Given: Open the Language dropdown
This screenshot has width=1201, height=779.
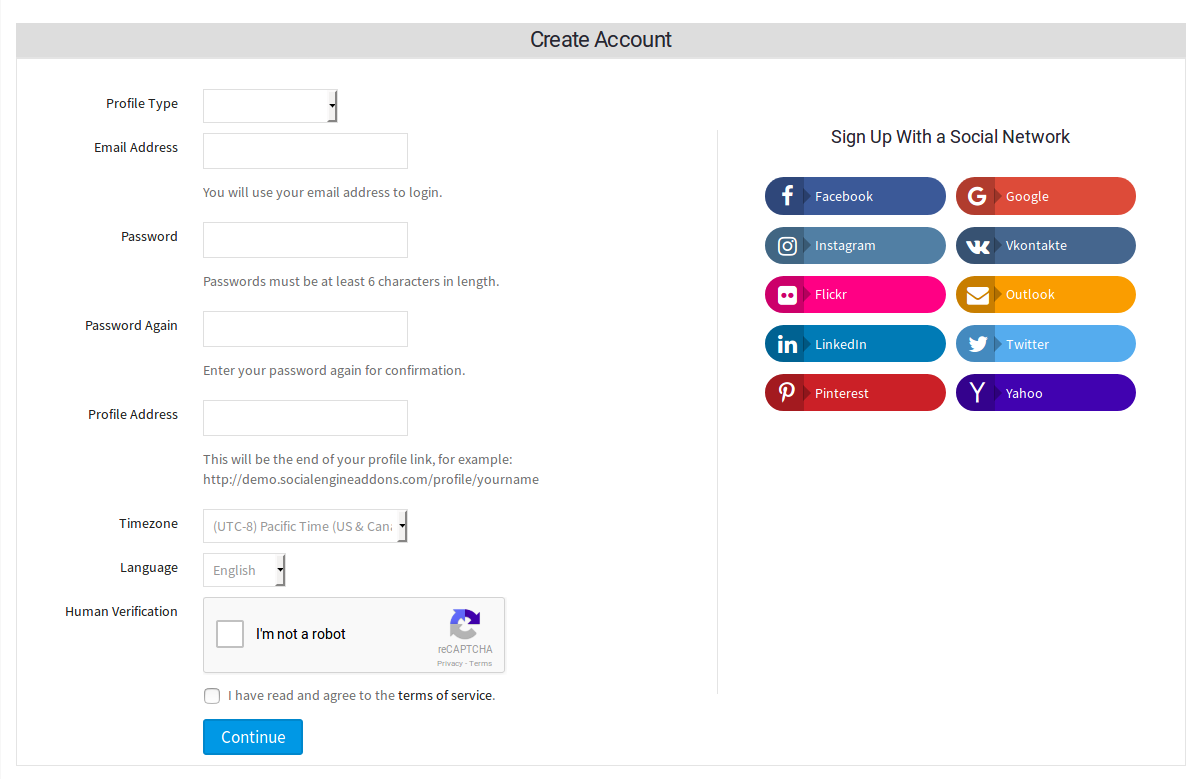Looking at the screenshot, I should coord(244,570).
